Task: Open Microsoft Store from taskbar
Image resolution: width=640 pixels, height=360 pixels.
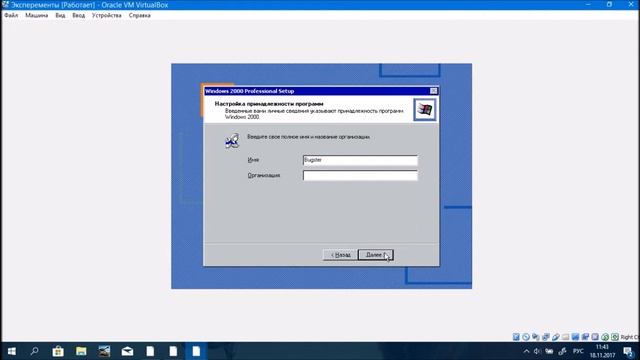Action: [58, 351]
